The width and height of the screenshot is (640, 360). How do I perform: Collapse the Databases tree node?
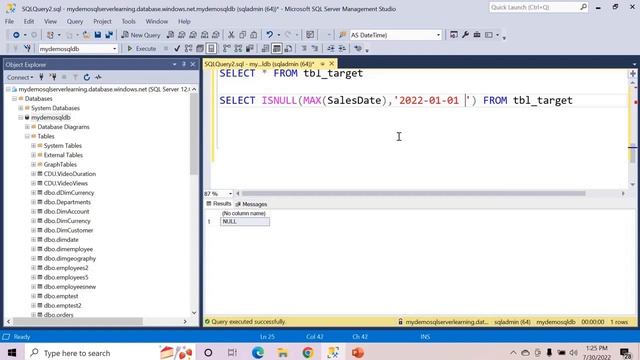coord(14,99)
